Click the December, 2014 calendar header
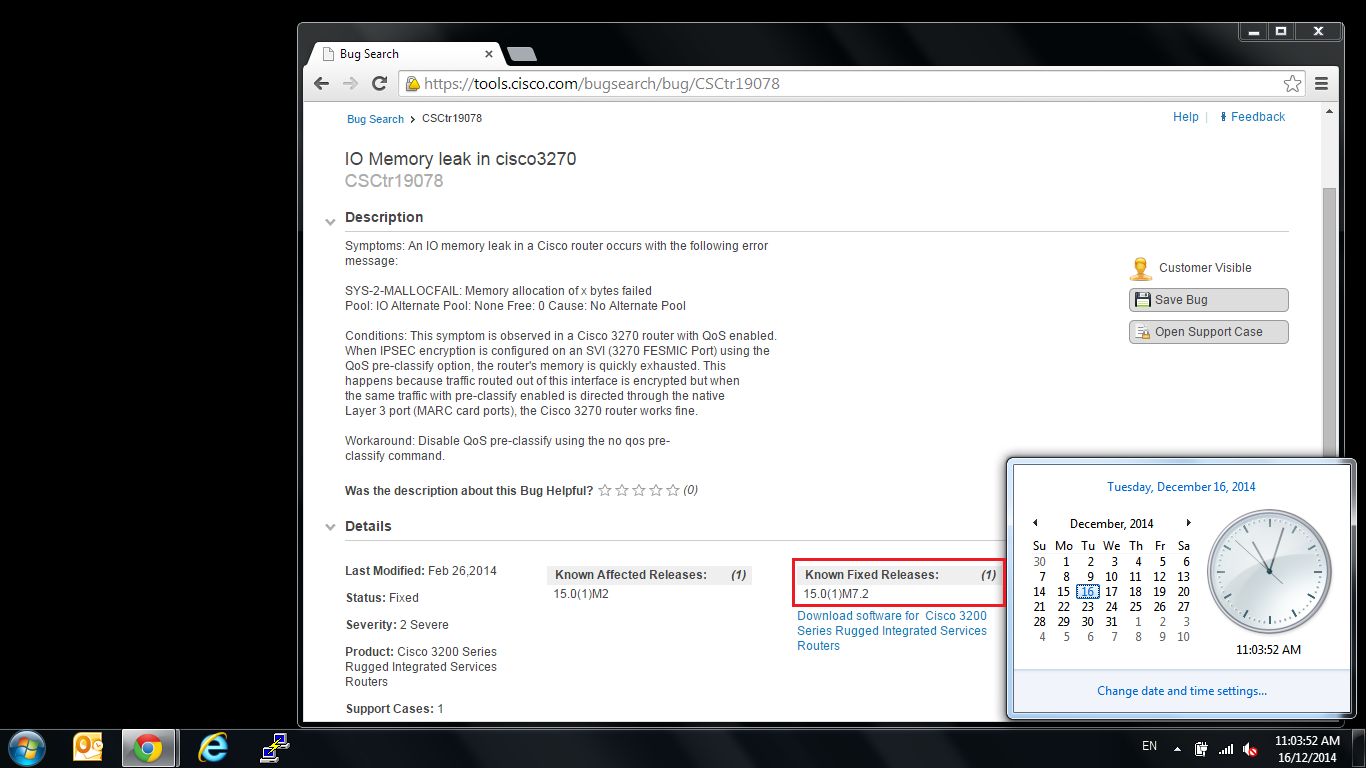The height and width of the screenshot is (768, 1366). click(x=1111, y=524)
